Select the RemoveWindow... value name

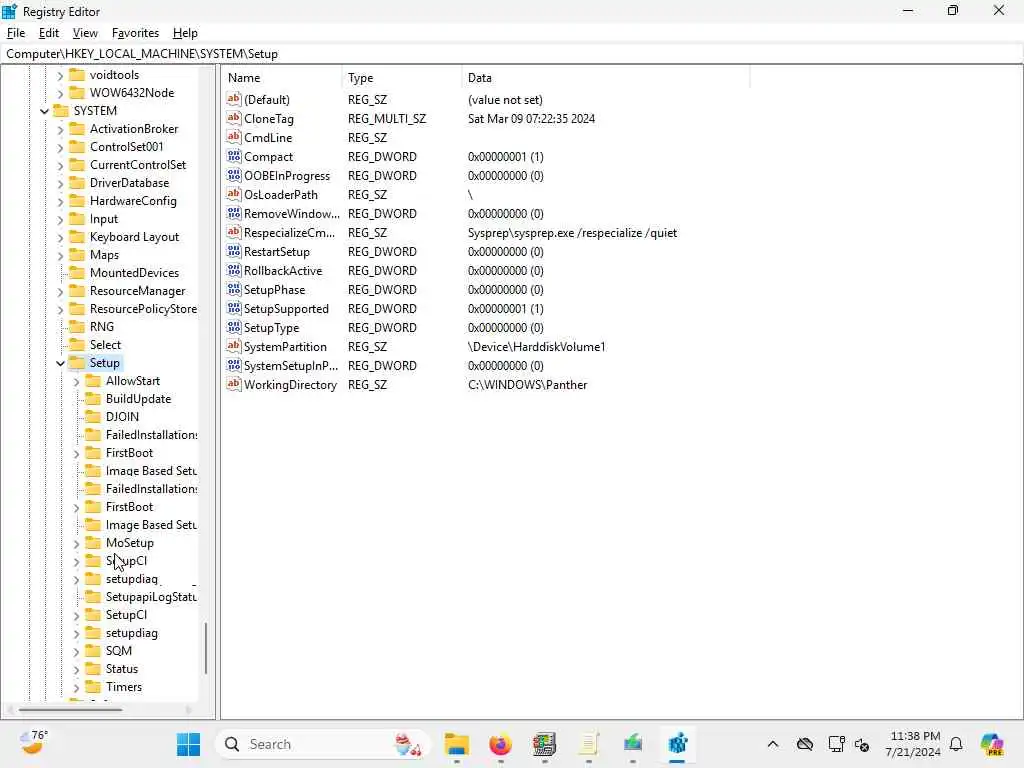[291, 214]
